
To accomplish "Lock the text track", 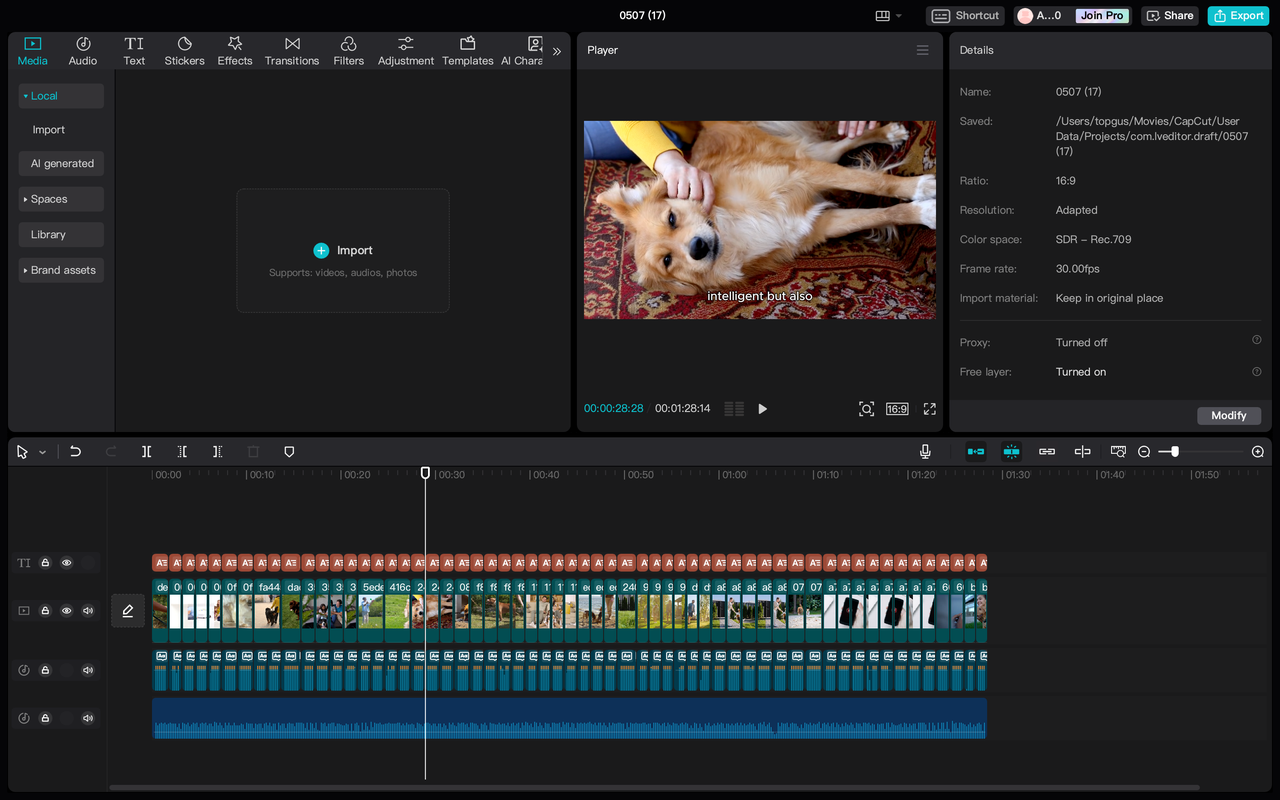I will pyautogui.click(x=45, y=562).
